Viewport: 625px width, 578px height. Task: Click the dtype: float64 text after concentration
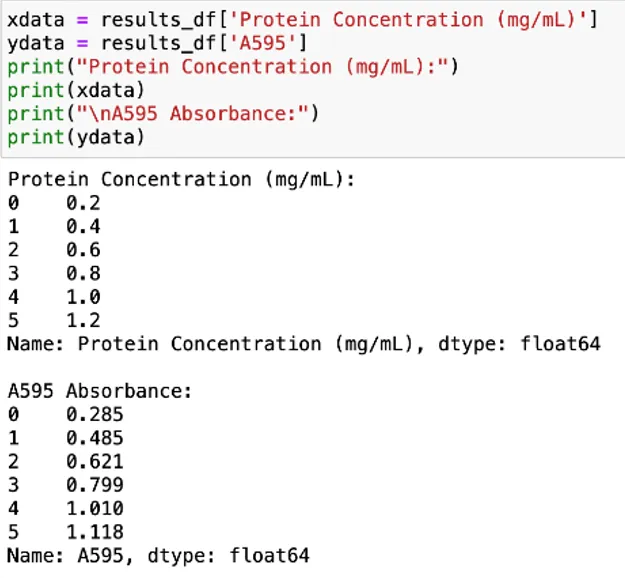[x=519, y=344]
